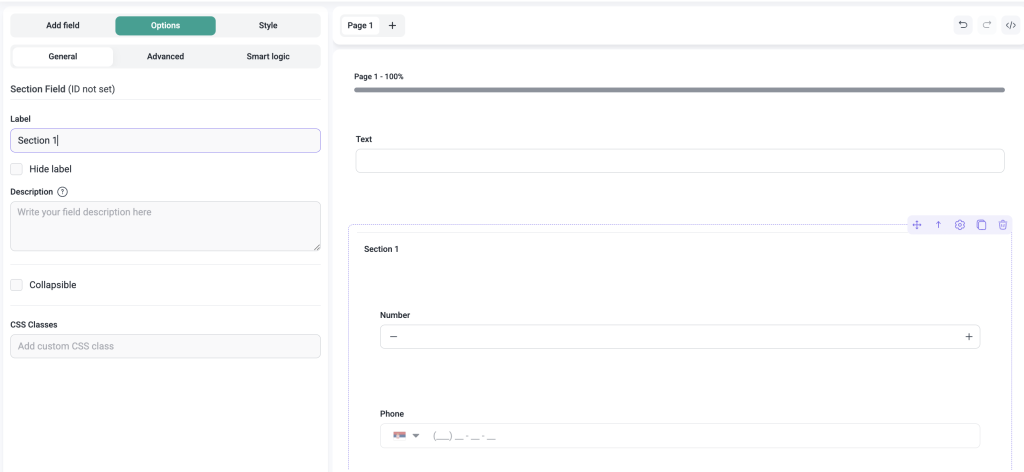Click the Section 1 heading in preview

[x=381, y=249]
